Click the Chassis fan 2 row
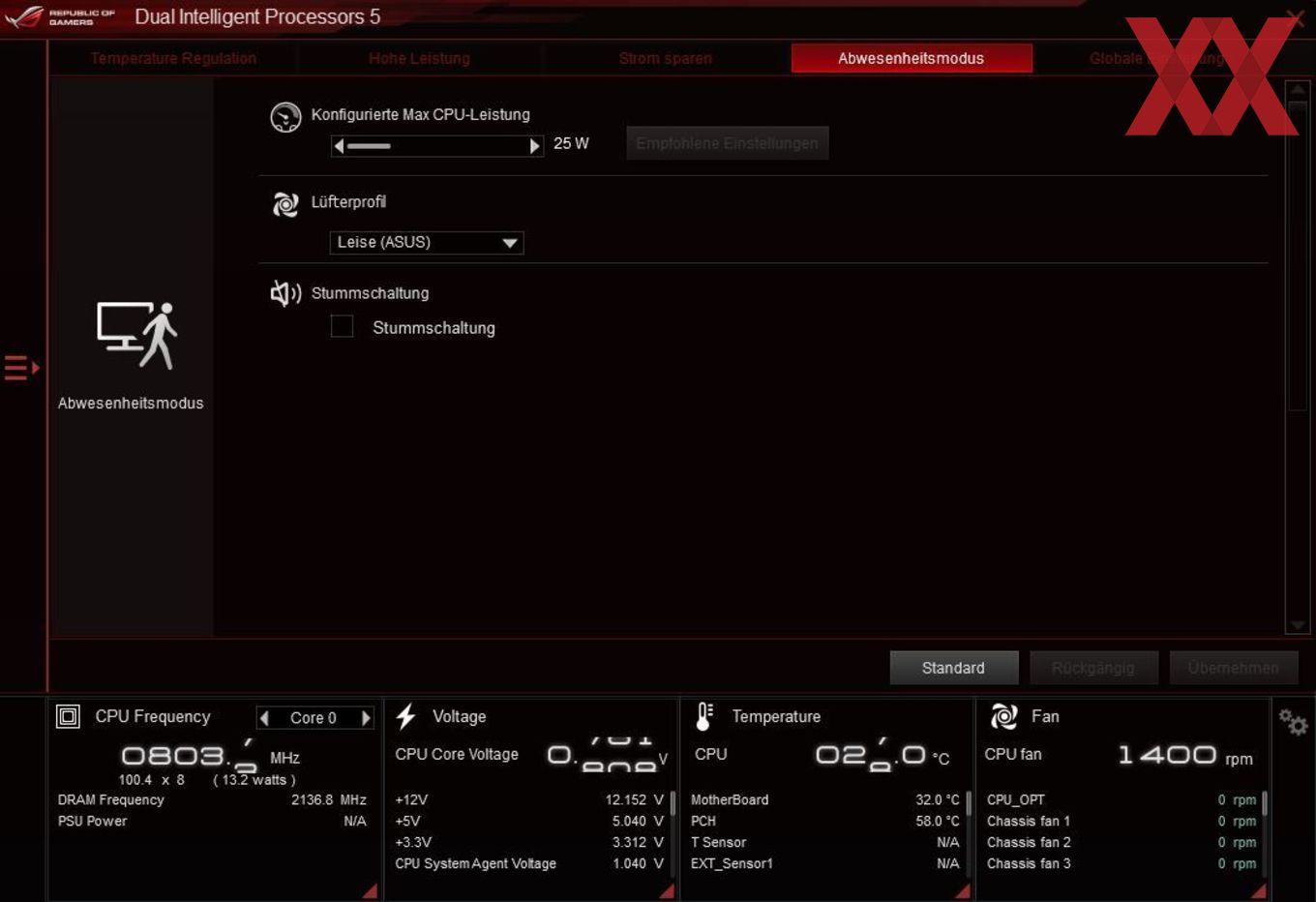Screen dimensions: 1316x902 [x=1122, y=843]
